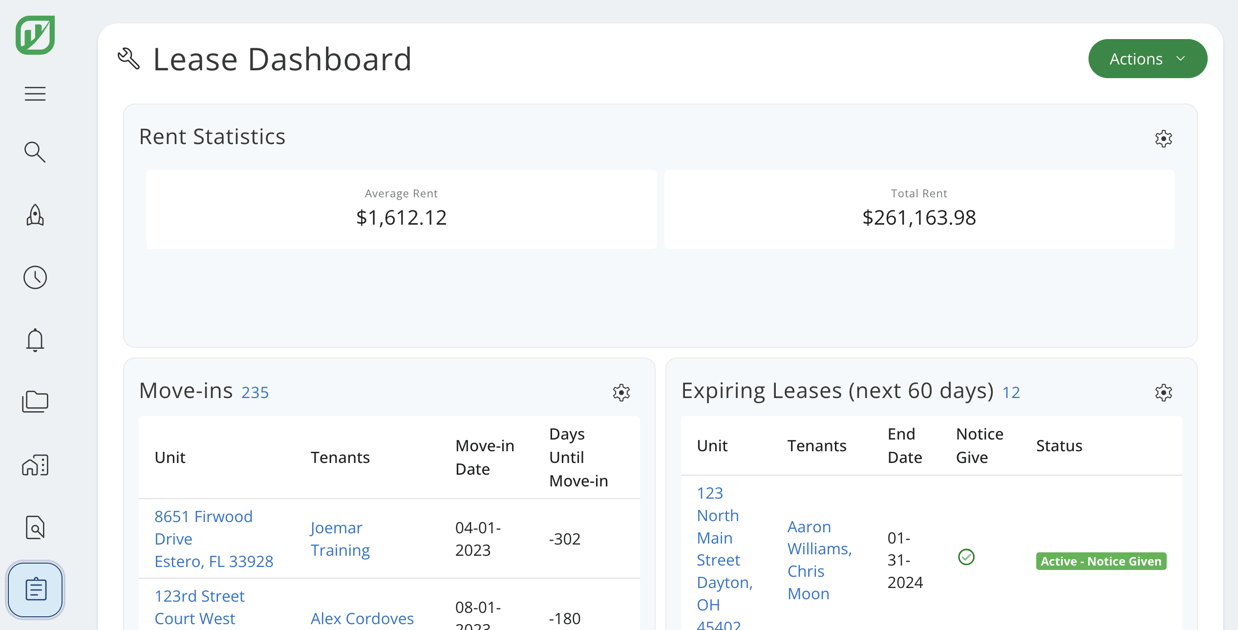Click the Move-ins count of 235
Screen dimensions: 1238x630
click(x=255, y=392)
